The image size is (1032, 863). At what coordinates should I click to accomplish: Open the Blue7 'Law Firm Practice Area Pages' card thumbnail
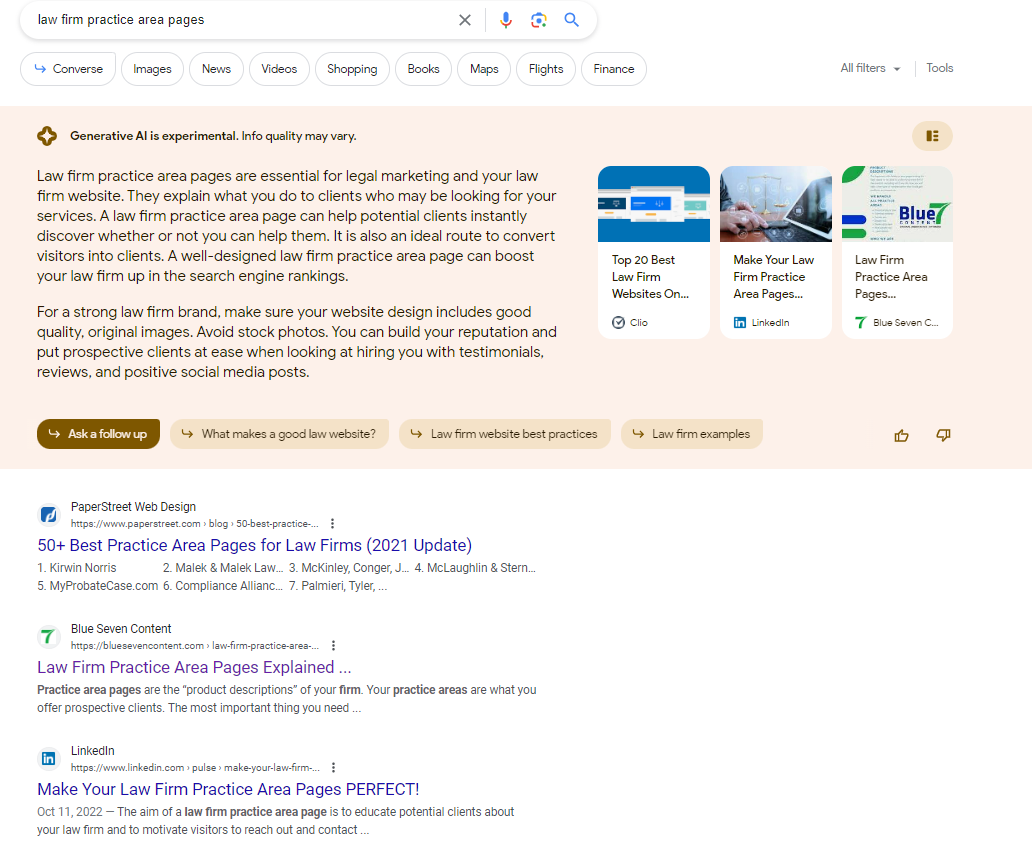pos(897,204)
